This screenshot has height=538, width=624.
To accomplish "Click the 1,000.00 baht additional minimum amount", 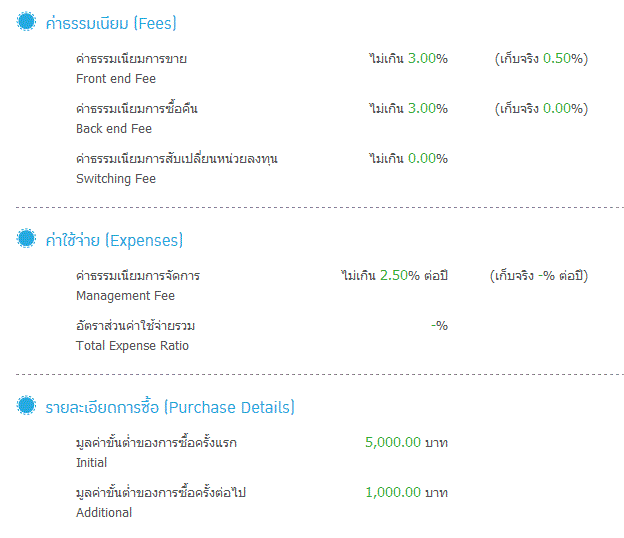I will pyautogui.click(x=406, y=493).
